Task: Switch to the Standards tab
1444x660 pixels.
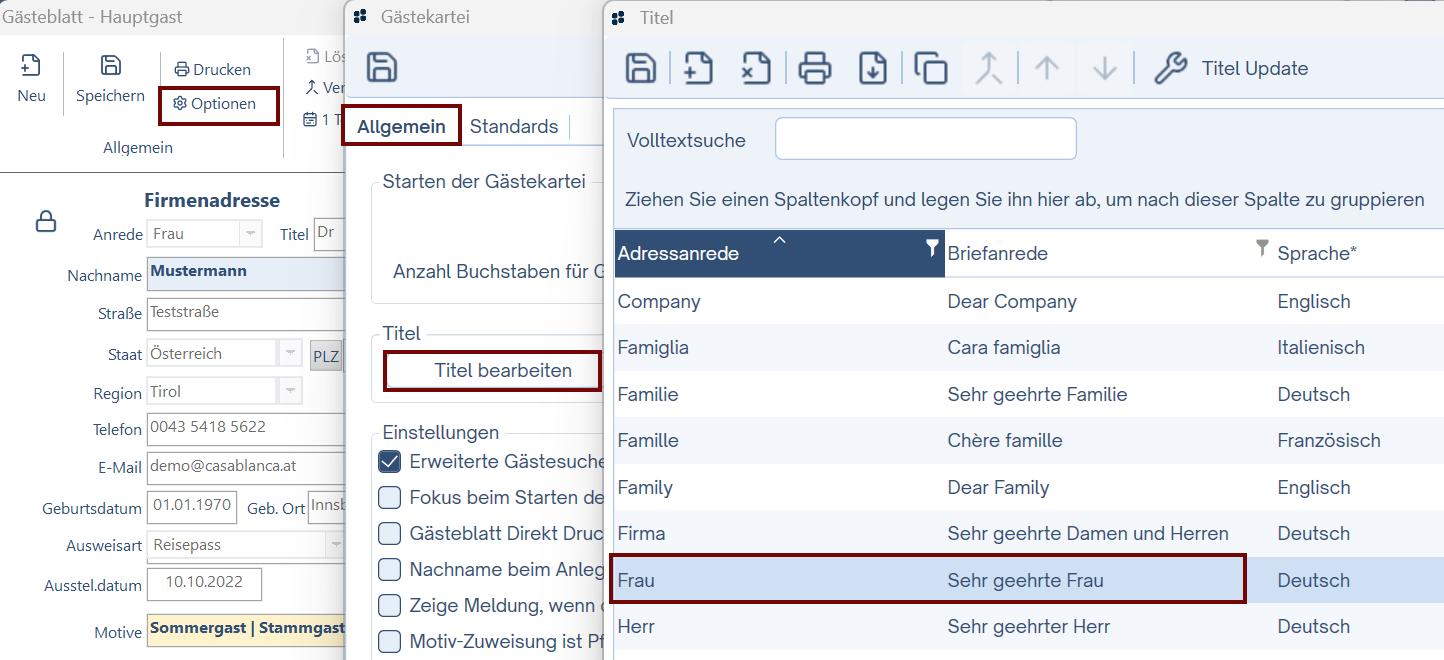Action: point(514,127)
